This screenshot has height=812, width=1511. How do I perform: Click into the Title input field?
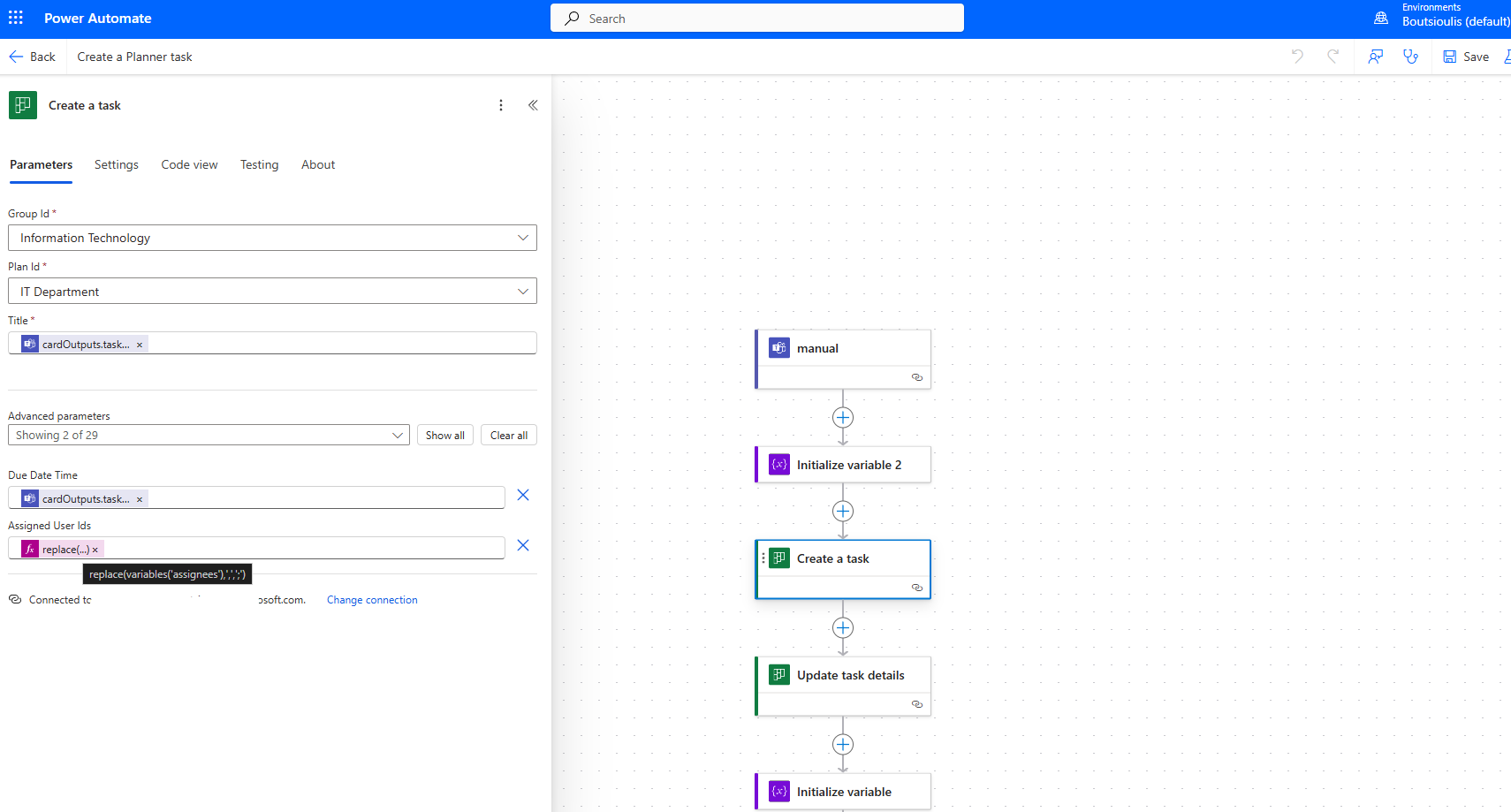tap(272, 344)
